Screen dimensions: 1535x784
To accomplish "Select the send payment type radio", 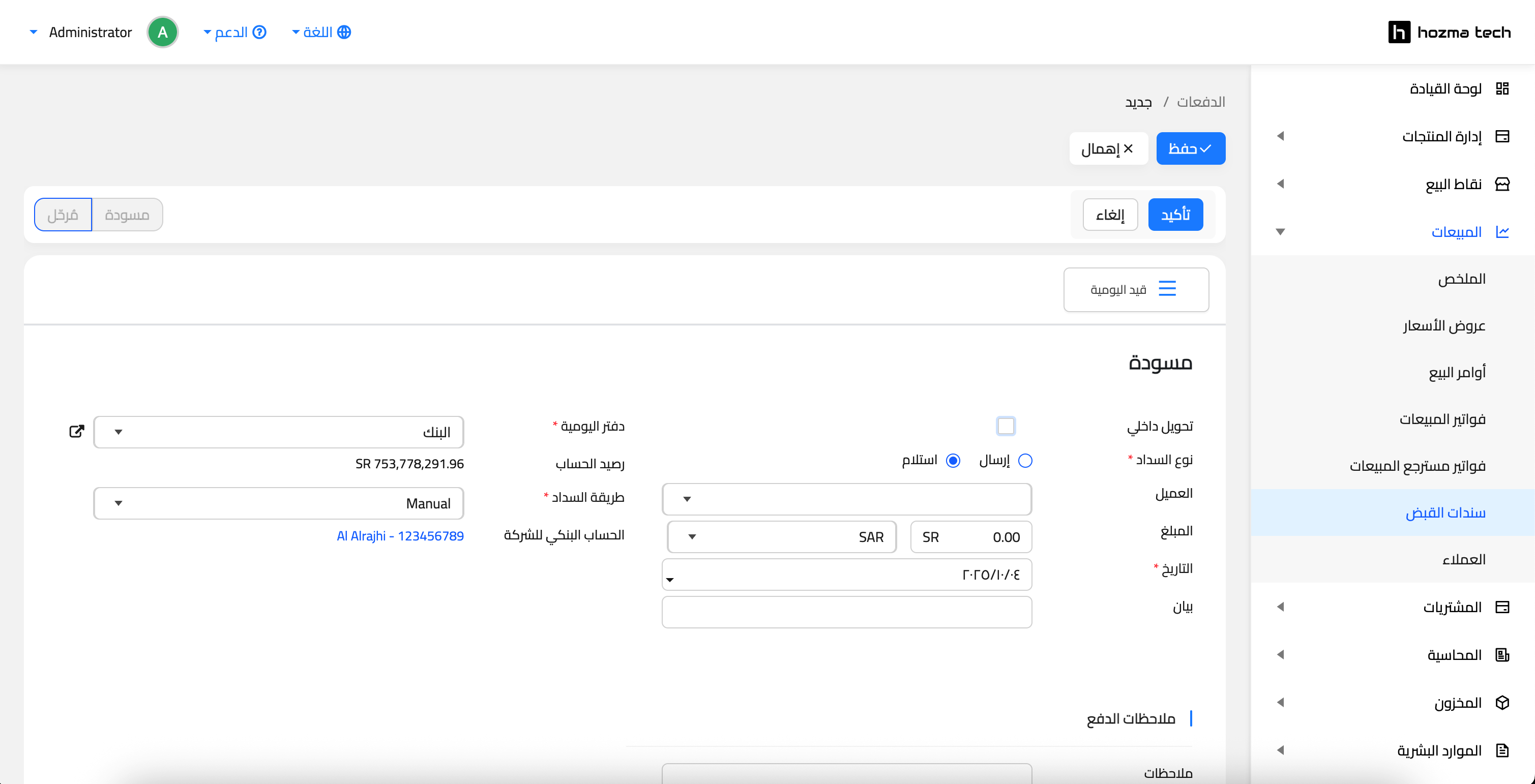I will [1025, 461].
